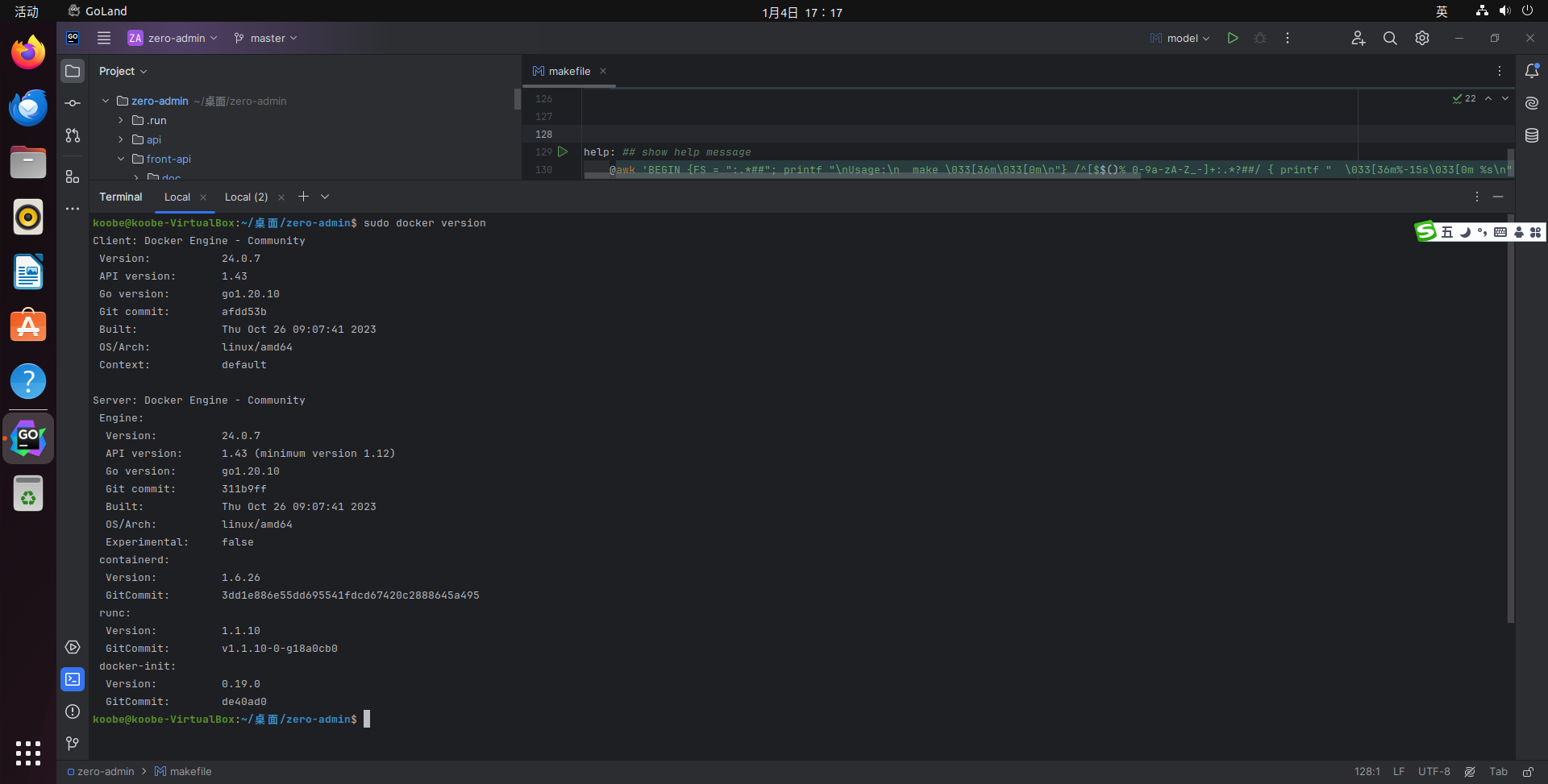The height and width of the screenshot is (784, 1548).
Task: Click the editor horizontal scrollbar
Action: tap(862, 176)
